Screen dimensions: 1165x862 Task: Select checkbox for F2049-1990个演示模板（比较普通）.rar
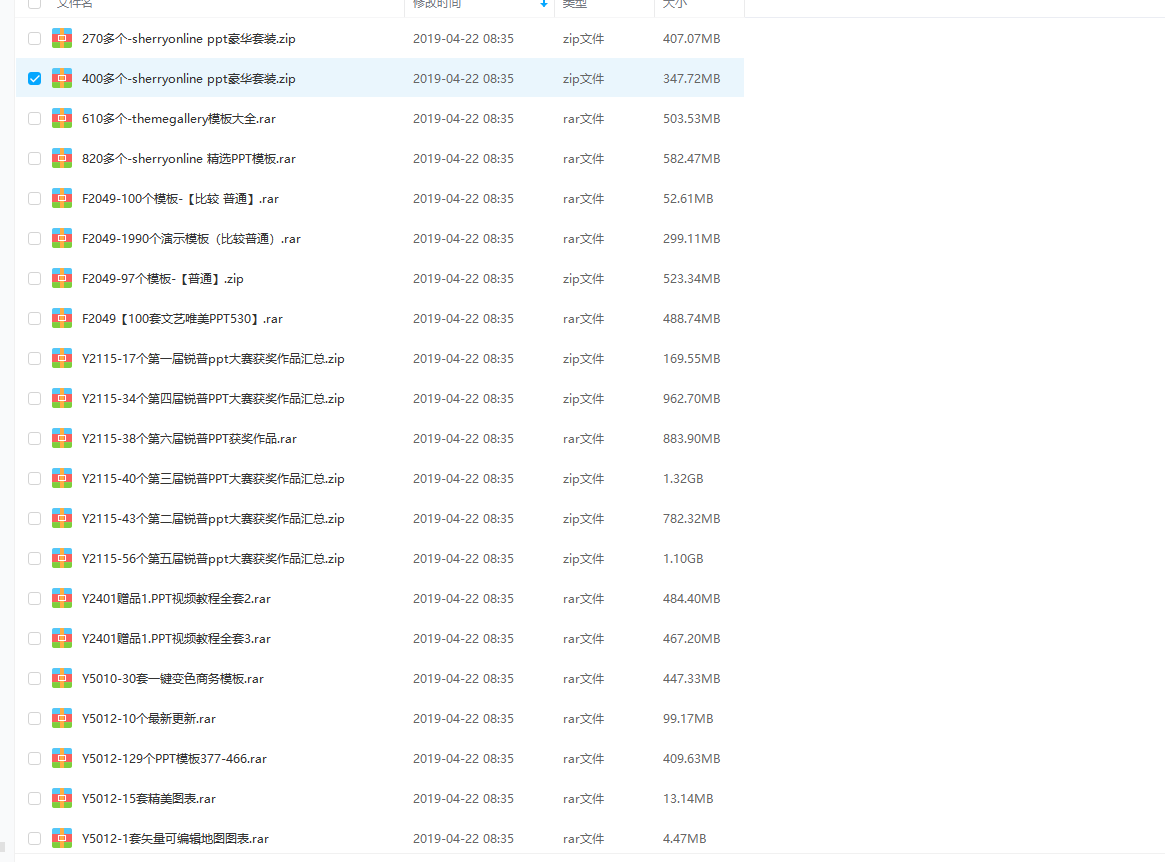tap(34, 239)
